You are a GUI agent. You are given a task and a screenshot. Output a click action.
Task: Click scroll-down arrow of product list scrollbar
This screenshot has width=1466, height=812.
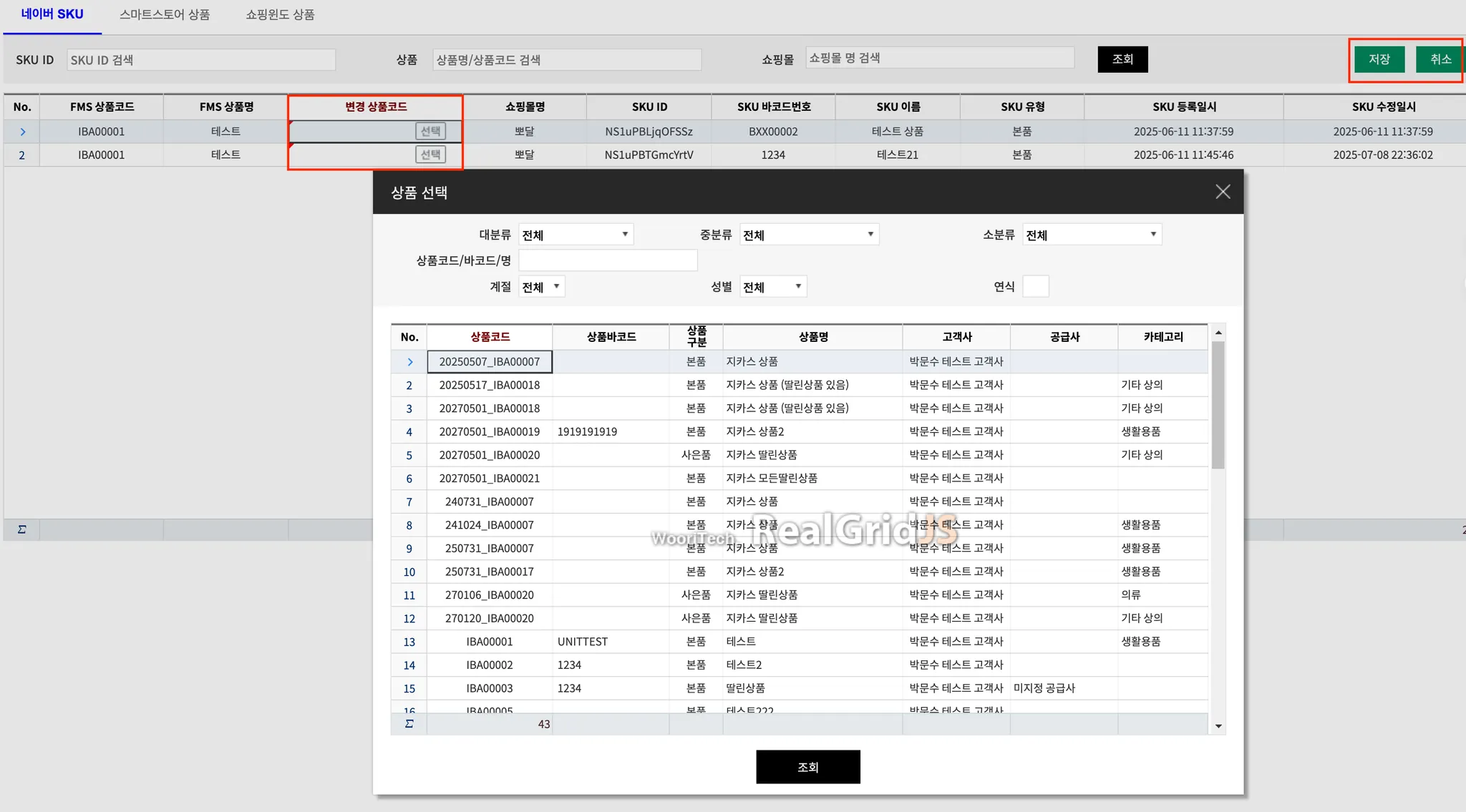coord(1218,726)
